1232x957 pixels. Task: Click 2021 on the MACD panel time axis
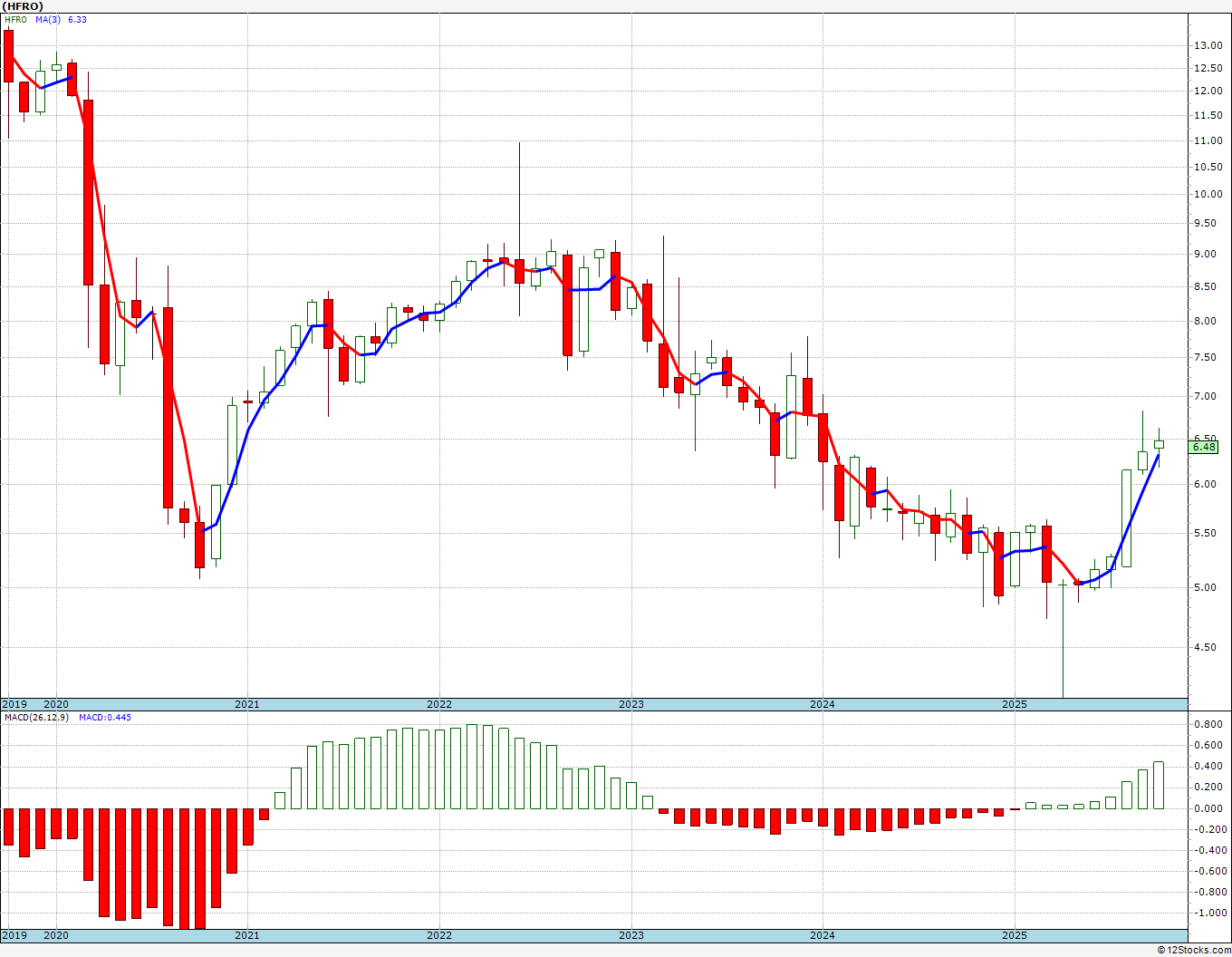coord(247,935)
